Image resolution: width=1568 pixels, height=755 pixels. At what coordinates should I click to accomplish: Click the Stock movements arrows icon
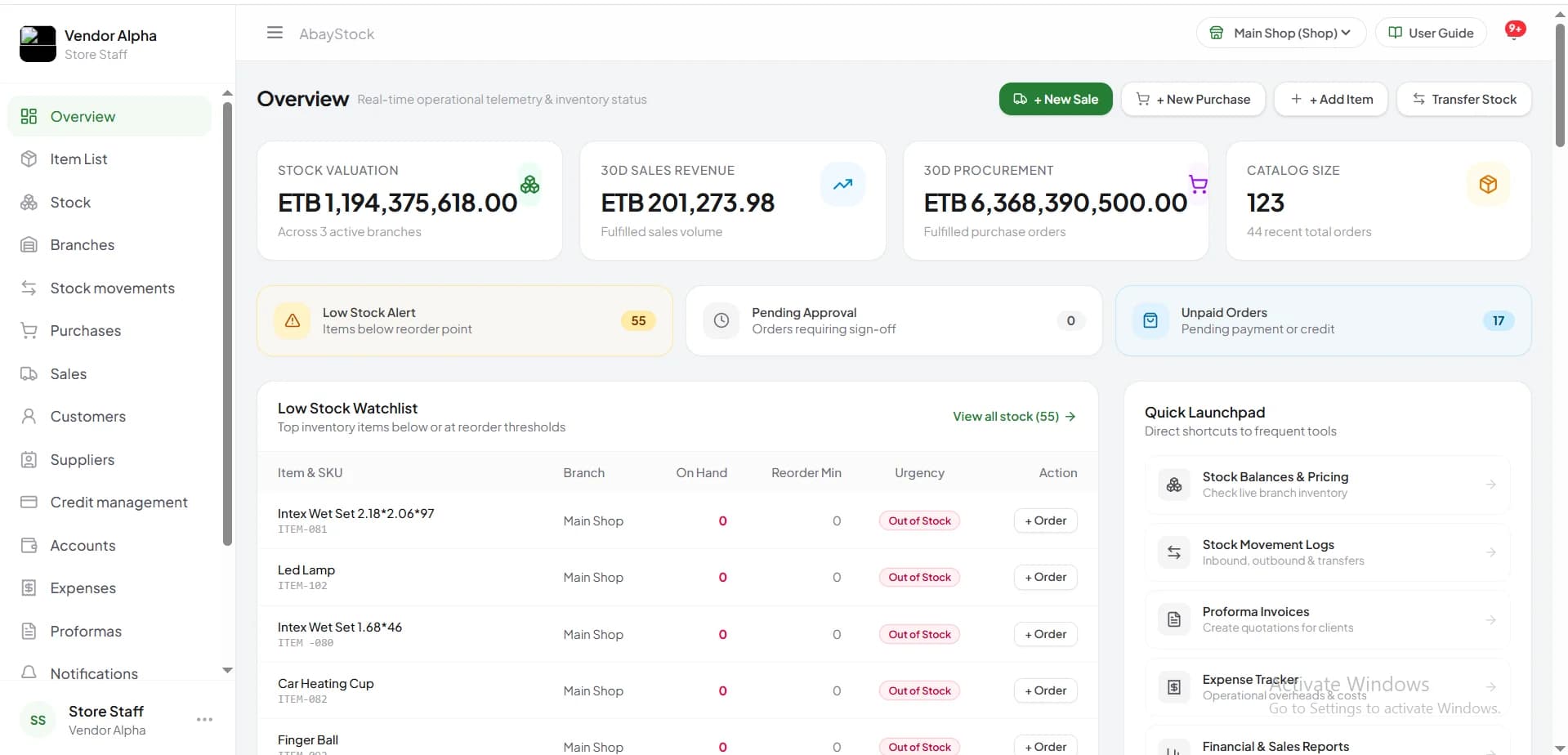tap(29, 288)
